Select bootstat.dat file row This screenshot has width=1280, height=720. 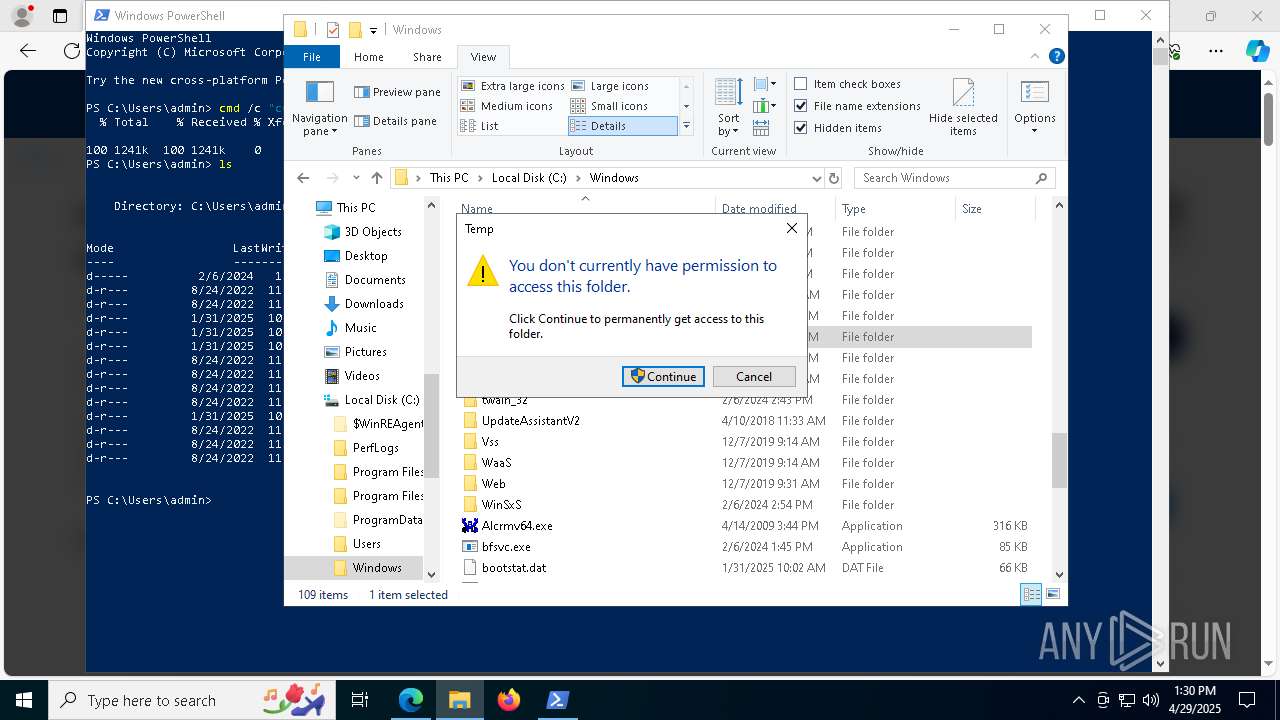745,568
